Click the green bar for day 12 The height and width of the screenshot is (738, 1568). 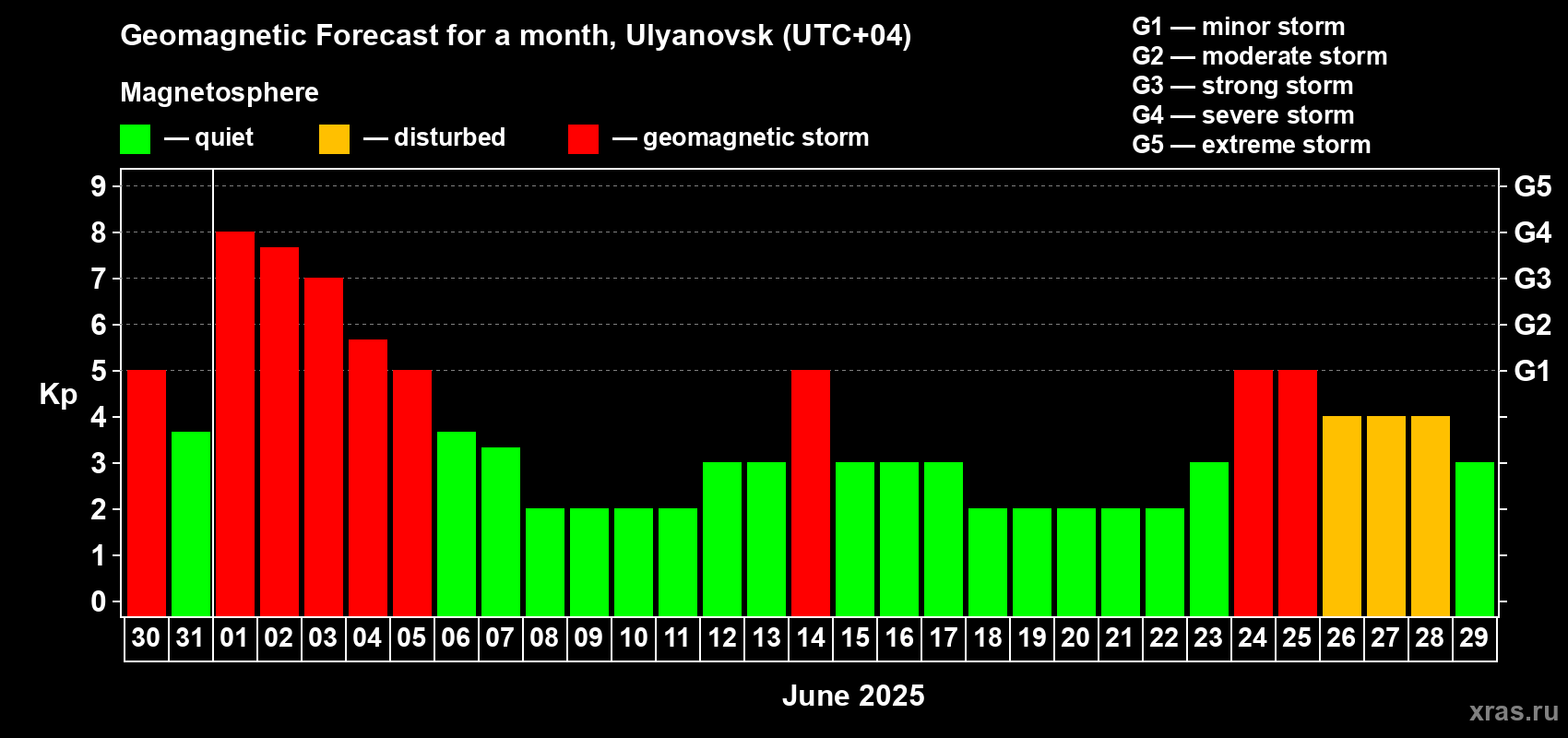pos(722,540)
